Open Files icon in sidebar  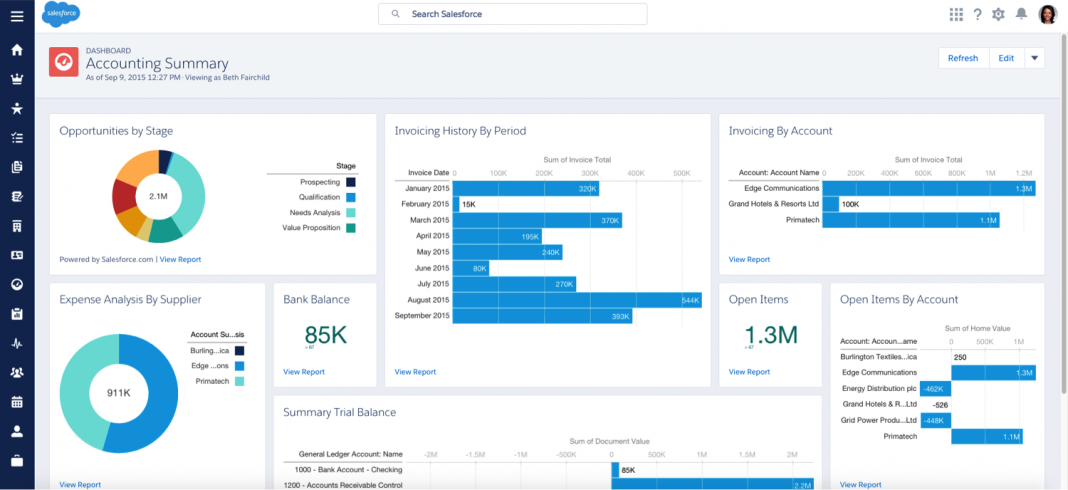tap(17, 167)
